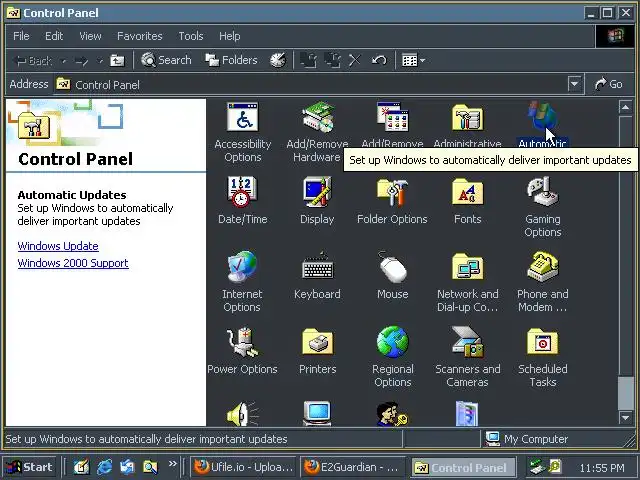Switch to E2Guardian taskbar window
Screen dimensions: 640x480
(352, 467)
